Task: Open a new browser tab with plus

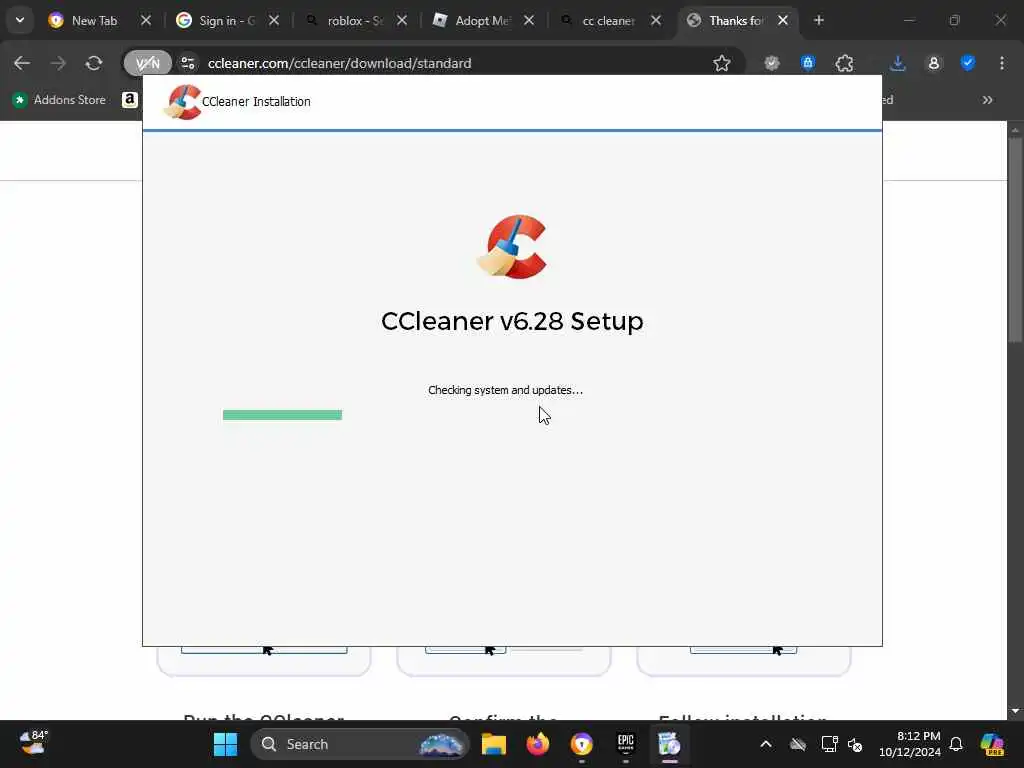Action: coord(819,20)
